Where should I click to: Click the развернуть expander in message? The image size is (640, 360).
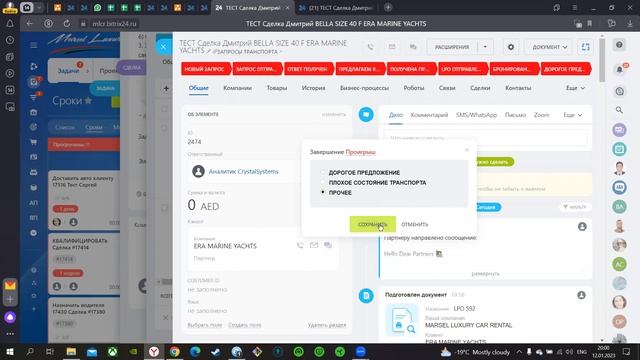[x=485, y=273]
